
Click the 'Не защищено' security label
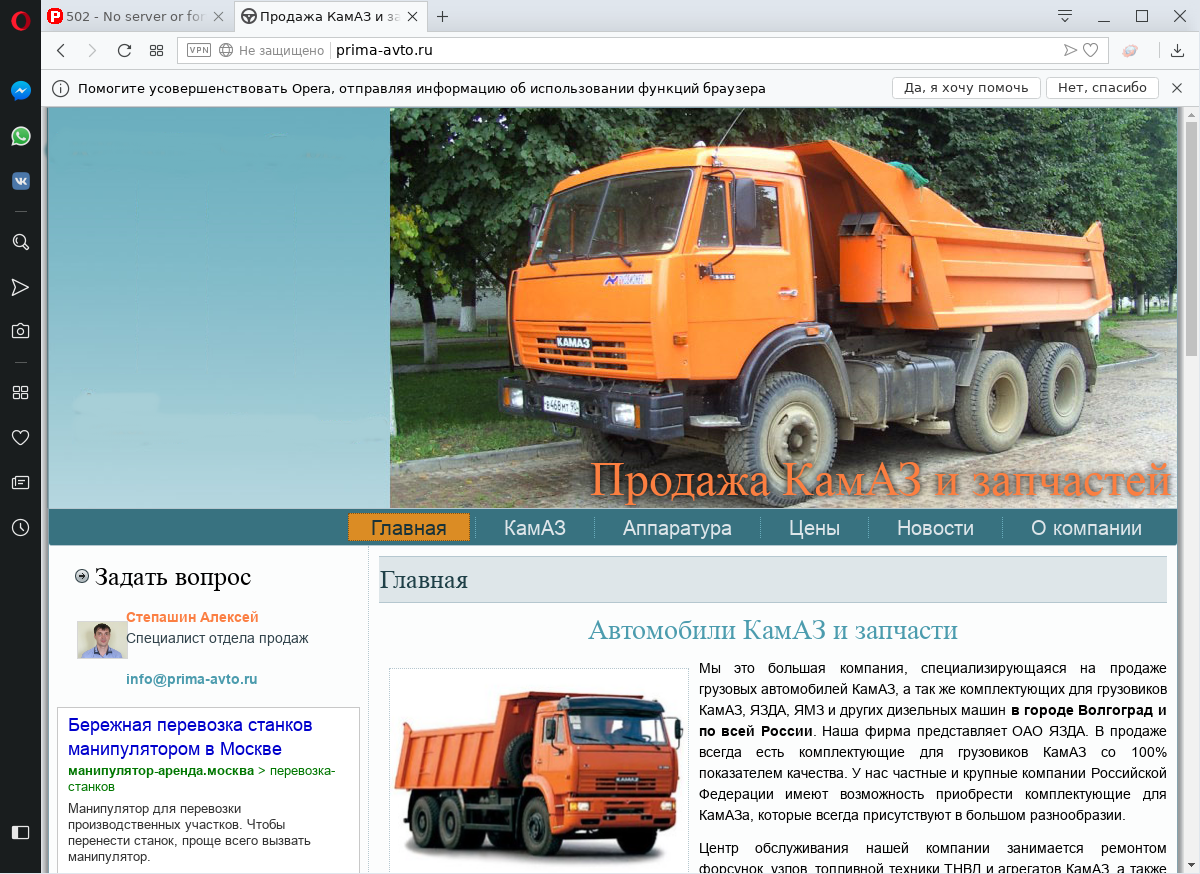coord(281,50)
